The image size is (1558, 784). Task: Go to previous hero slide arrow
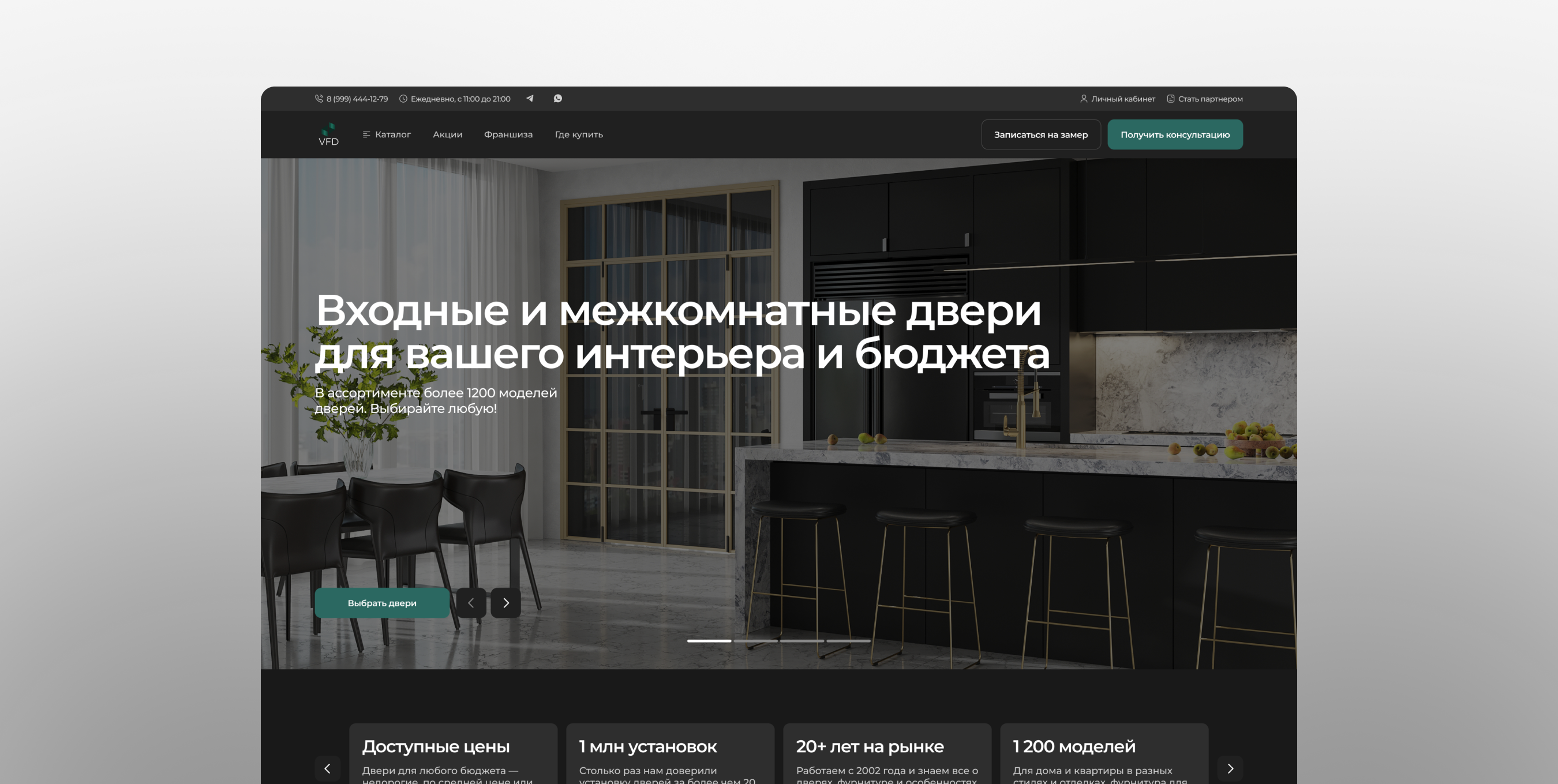click(x=471, y=603)
